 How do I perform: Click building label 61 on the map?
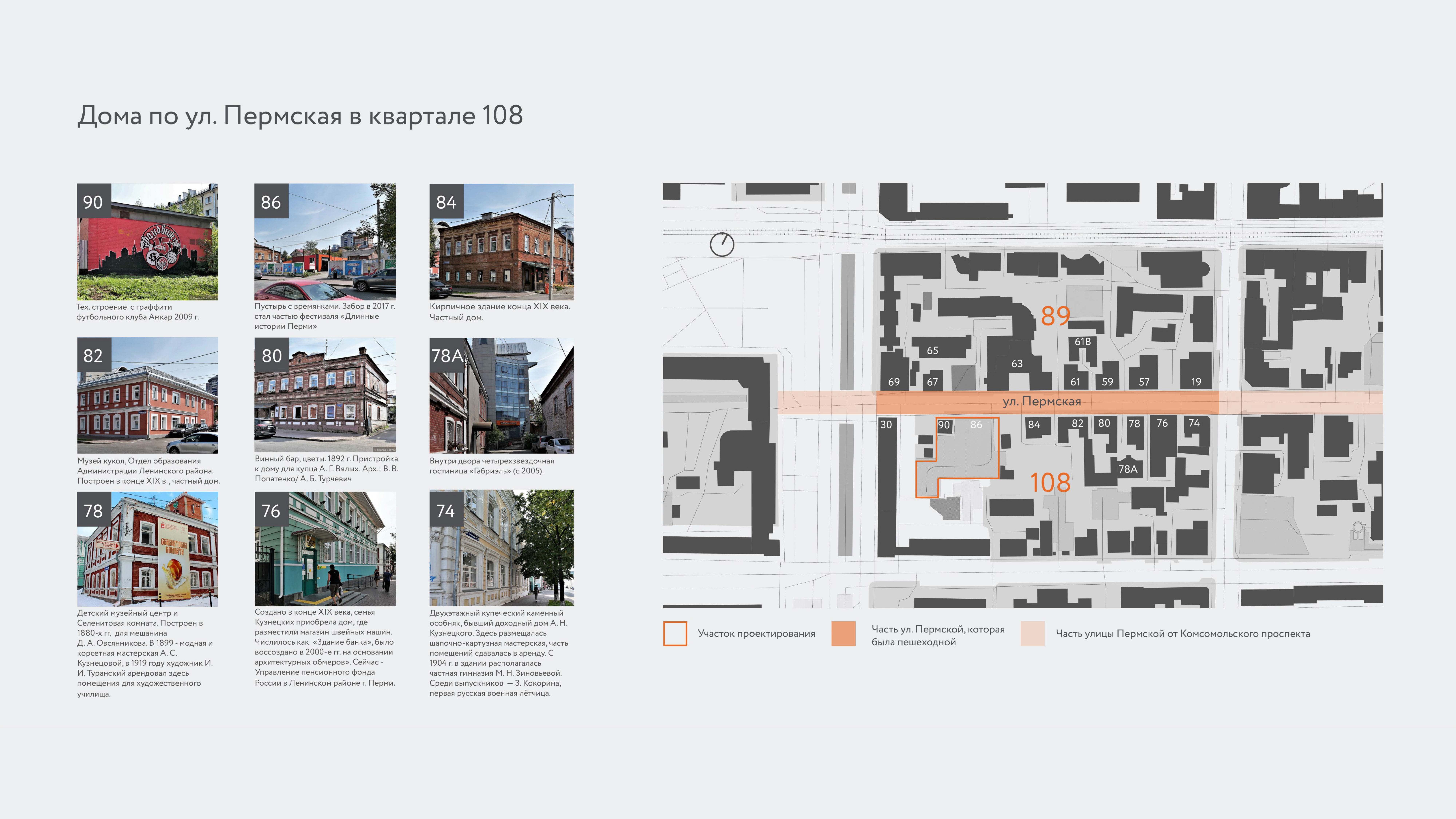point(1075,382)
